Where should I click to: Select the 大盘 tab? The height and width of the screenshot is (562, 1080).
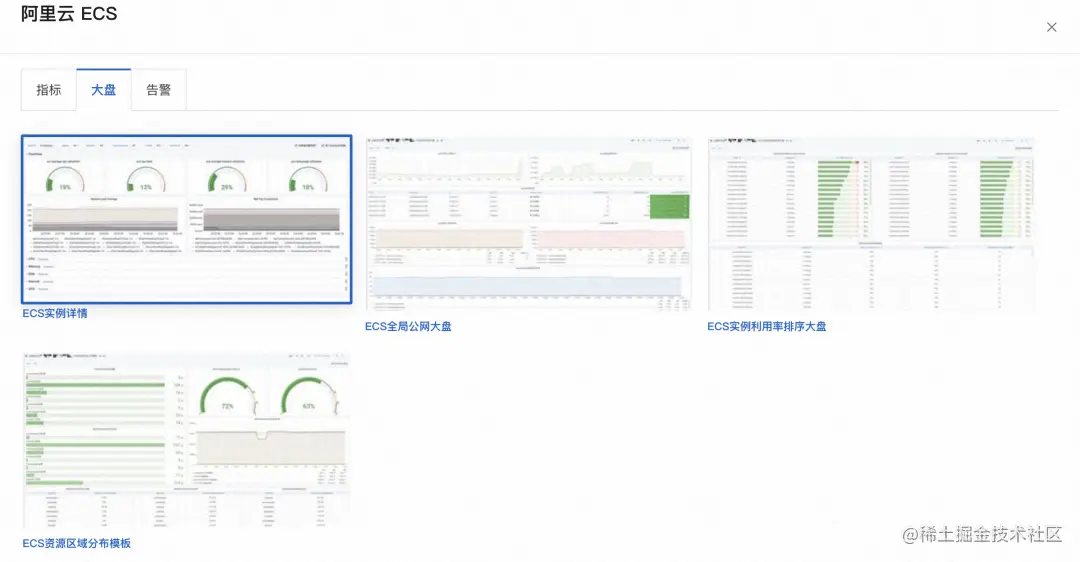point(104,90)
